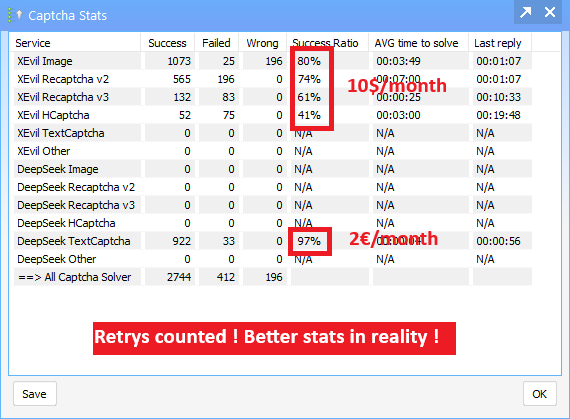Click the 33 failed count cell
The width and height of the screenshot is (570, 419).
[219, 241]
